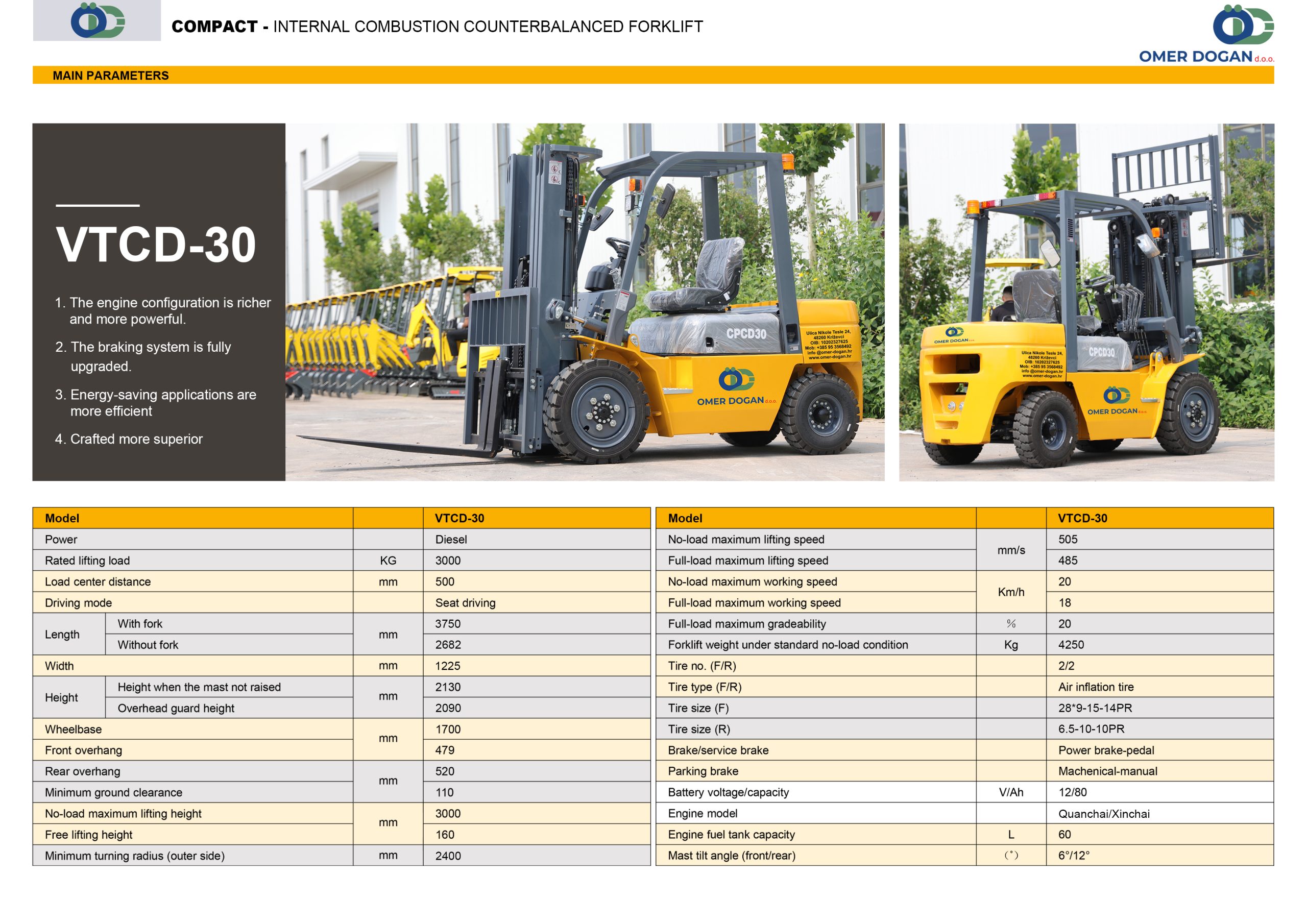Click the "Quanchai/Xinchai" engine model value
The height and width of the screenshot is (924, 1307).
point(1104,814)
